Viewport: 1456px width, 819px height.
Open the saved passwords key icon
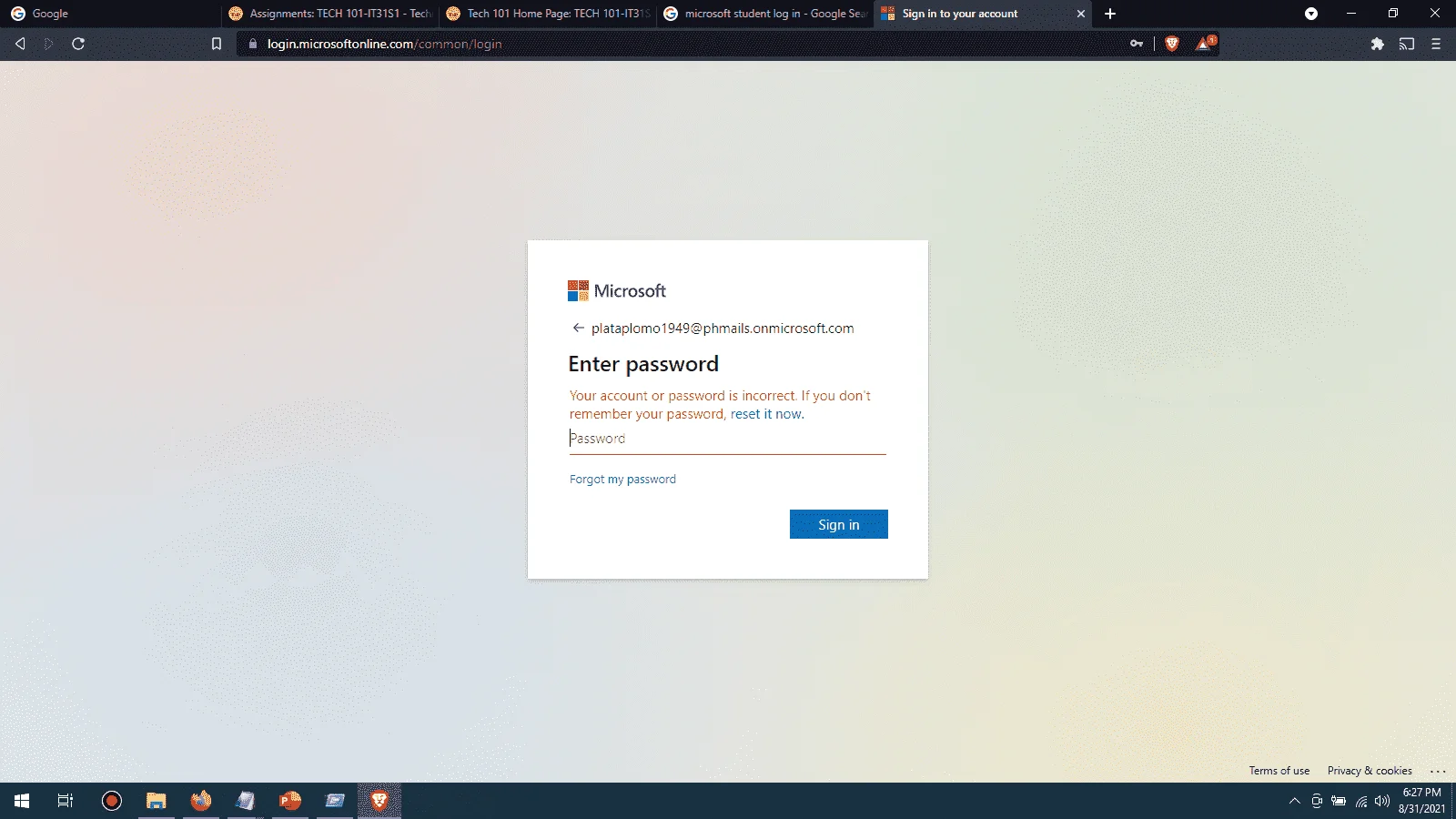1137,44
